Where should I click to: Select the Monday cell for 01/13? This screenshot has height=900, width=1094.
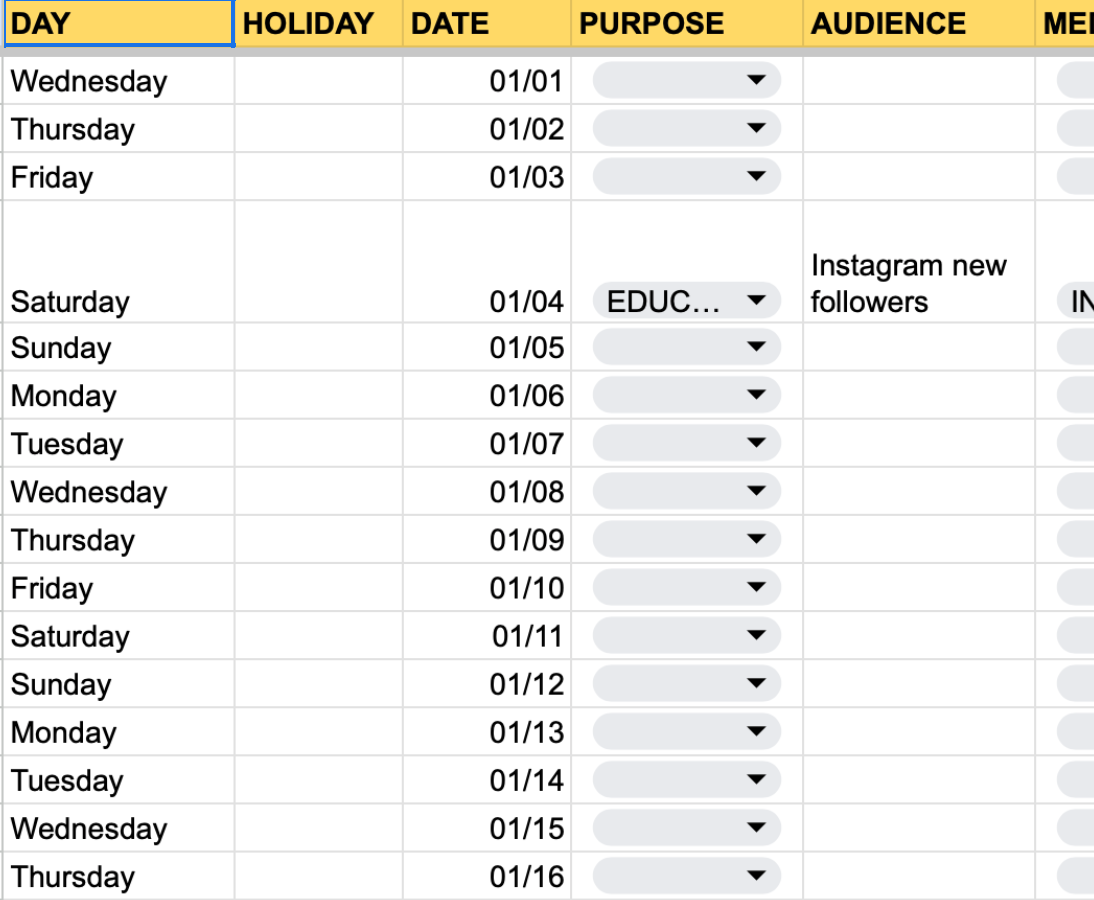coord(119,732)
